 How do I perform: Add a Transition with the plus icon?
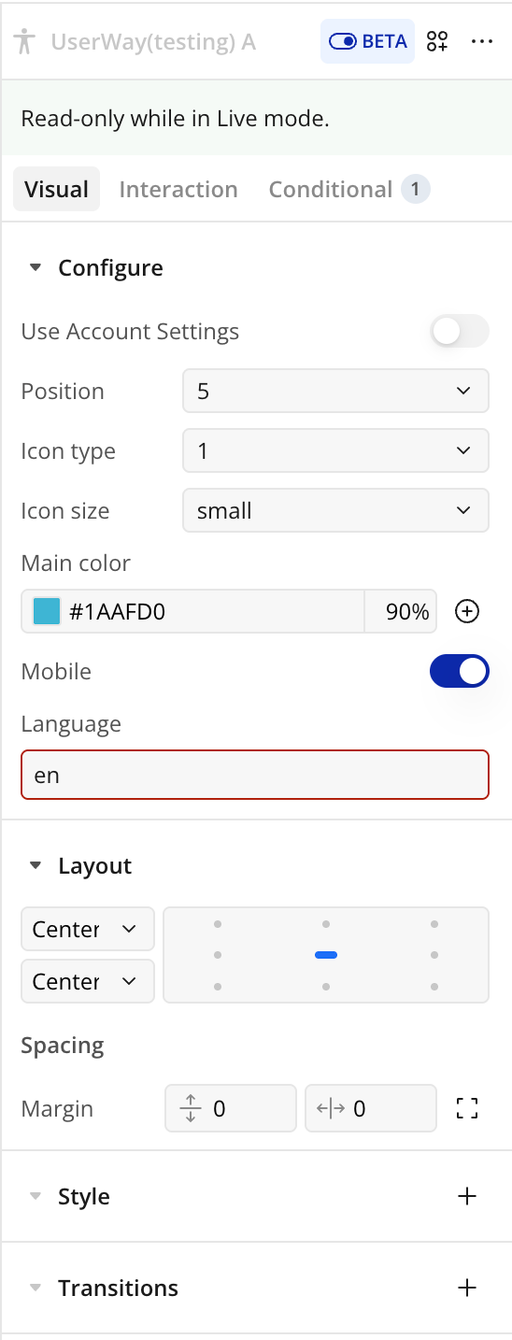point(467,1287)
